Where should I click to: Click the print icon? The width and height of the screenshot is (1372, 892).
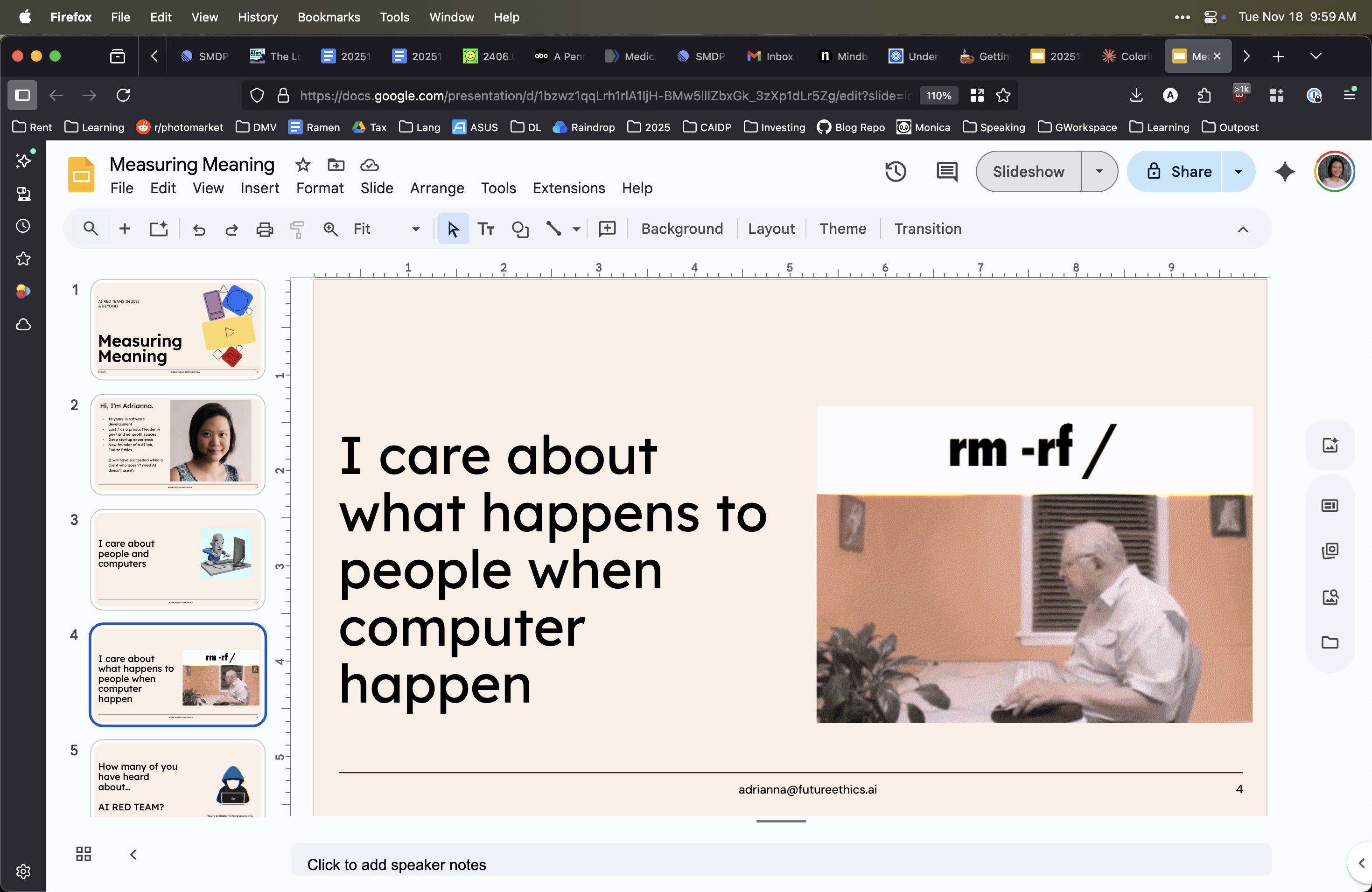pyautogui.click(x=265, y=229)
